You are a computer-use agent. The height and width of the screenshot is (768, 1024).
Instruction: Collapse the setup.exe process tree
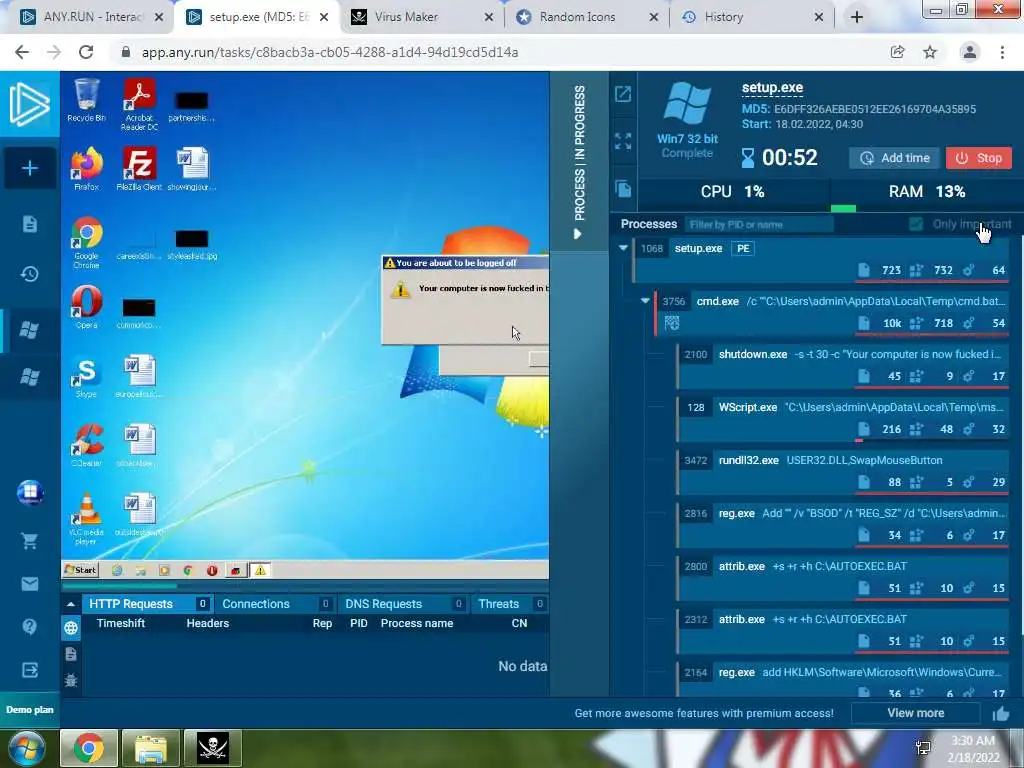[623, 248]
